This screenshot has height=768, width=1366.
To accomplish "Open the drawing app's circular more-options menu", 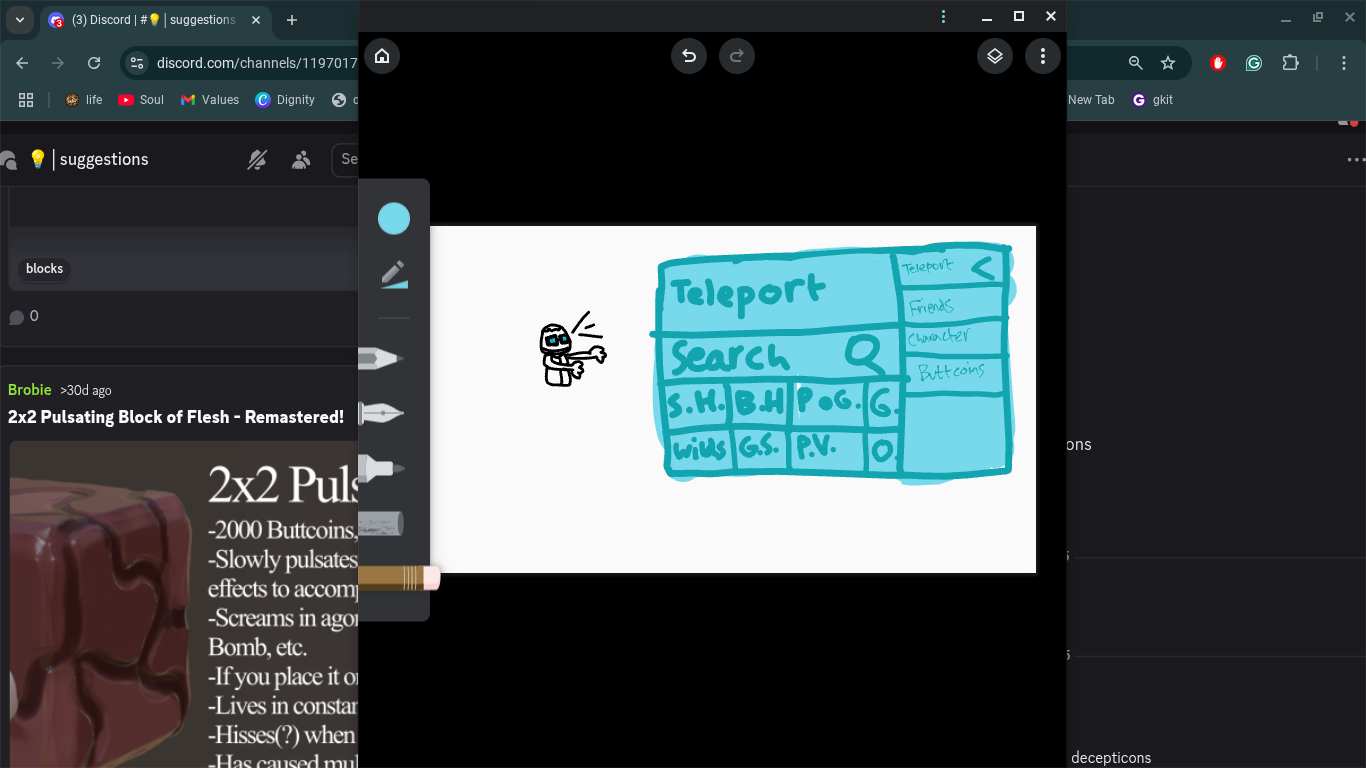I will click(1043, 56).
